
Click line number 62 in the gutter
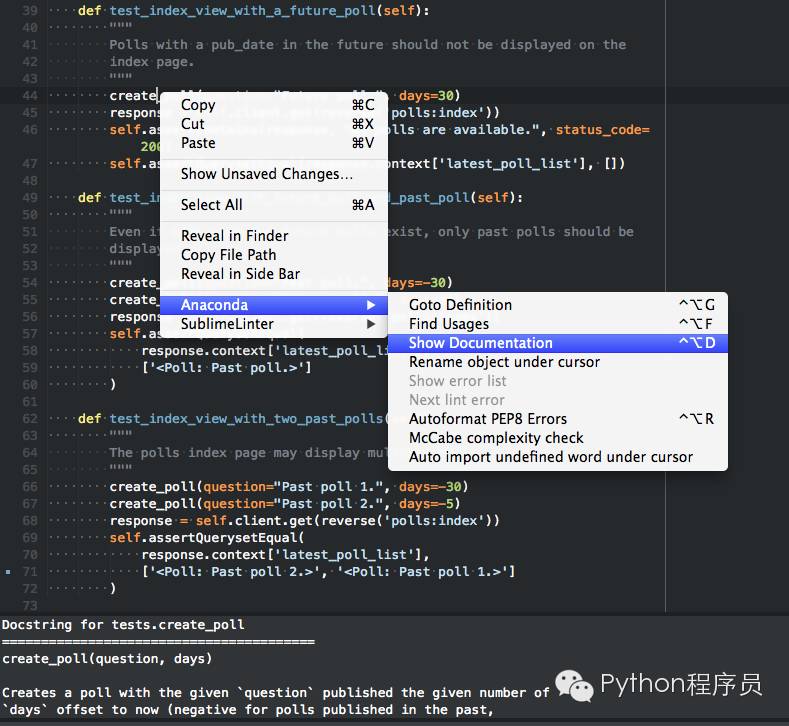[x=30, y=419]
